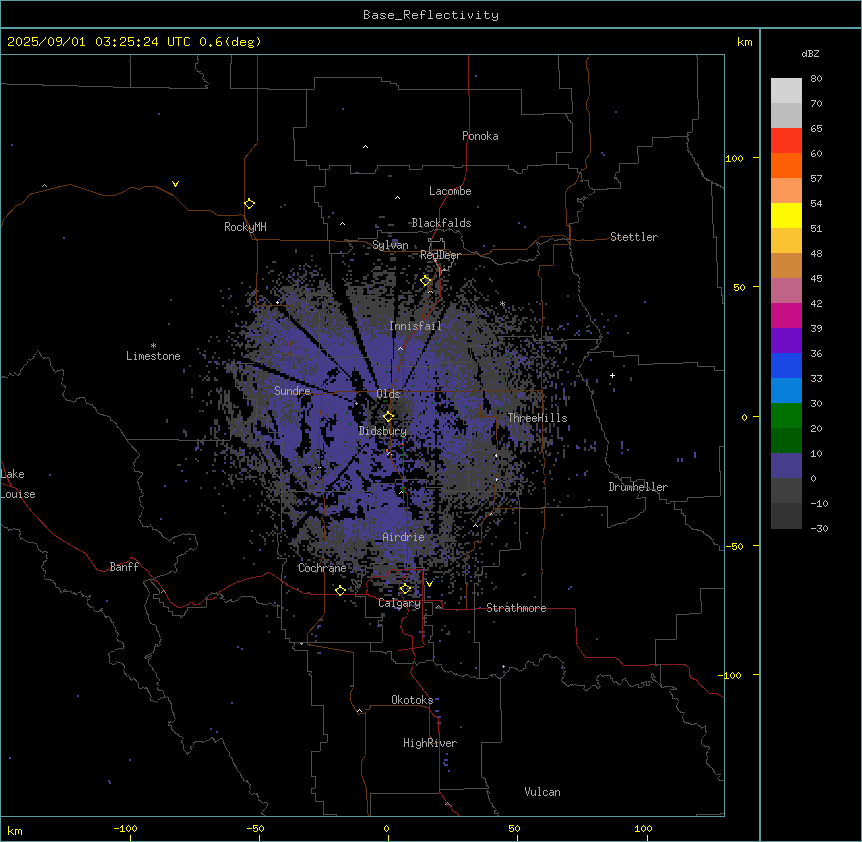Click the yellow V marker northeast of Calgary
Screen dimensions: 862x842
[429, 584]
